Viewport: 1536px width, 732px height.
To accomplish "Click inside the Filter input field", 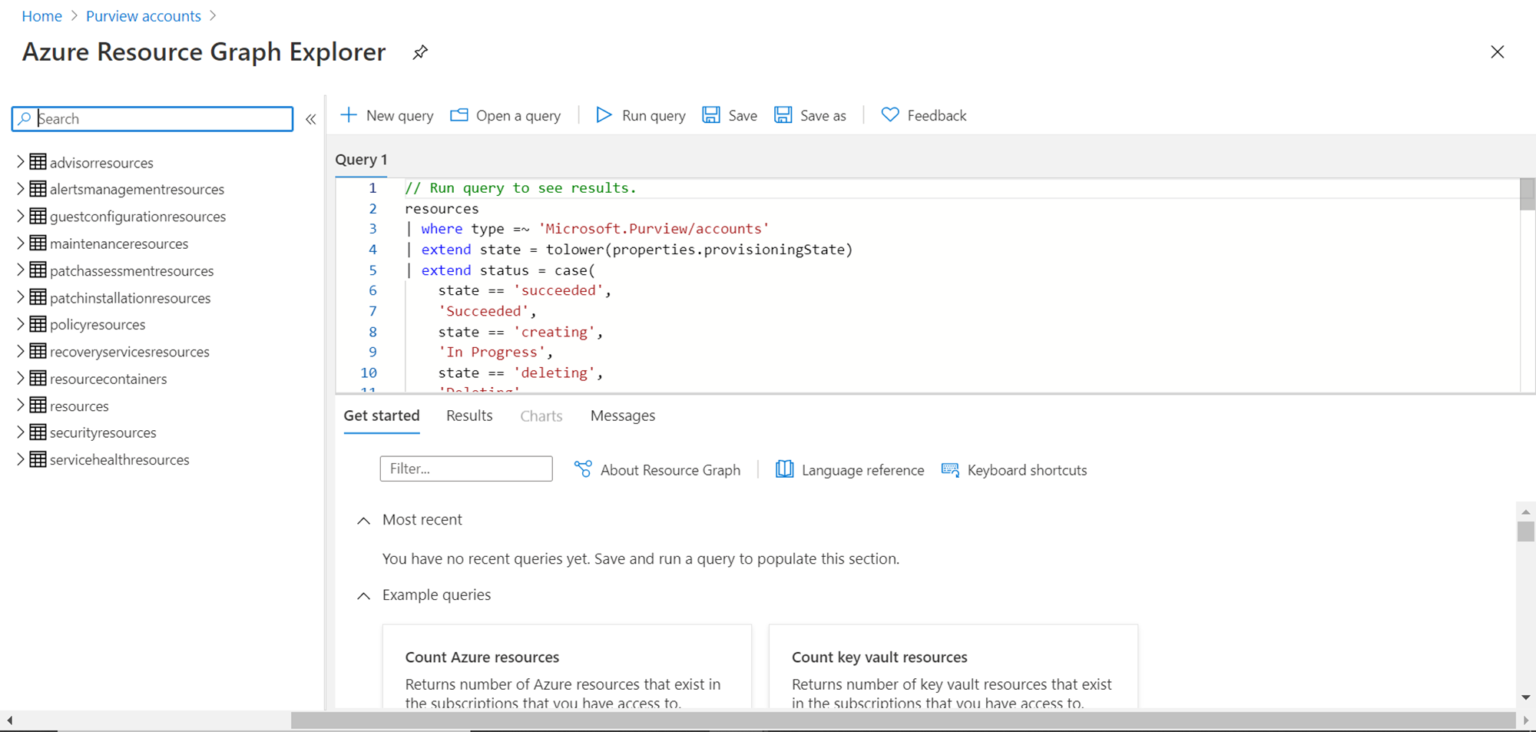I will tap(466, 468).
